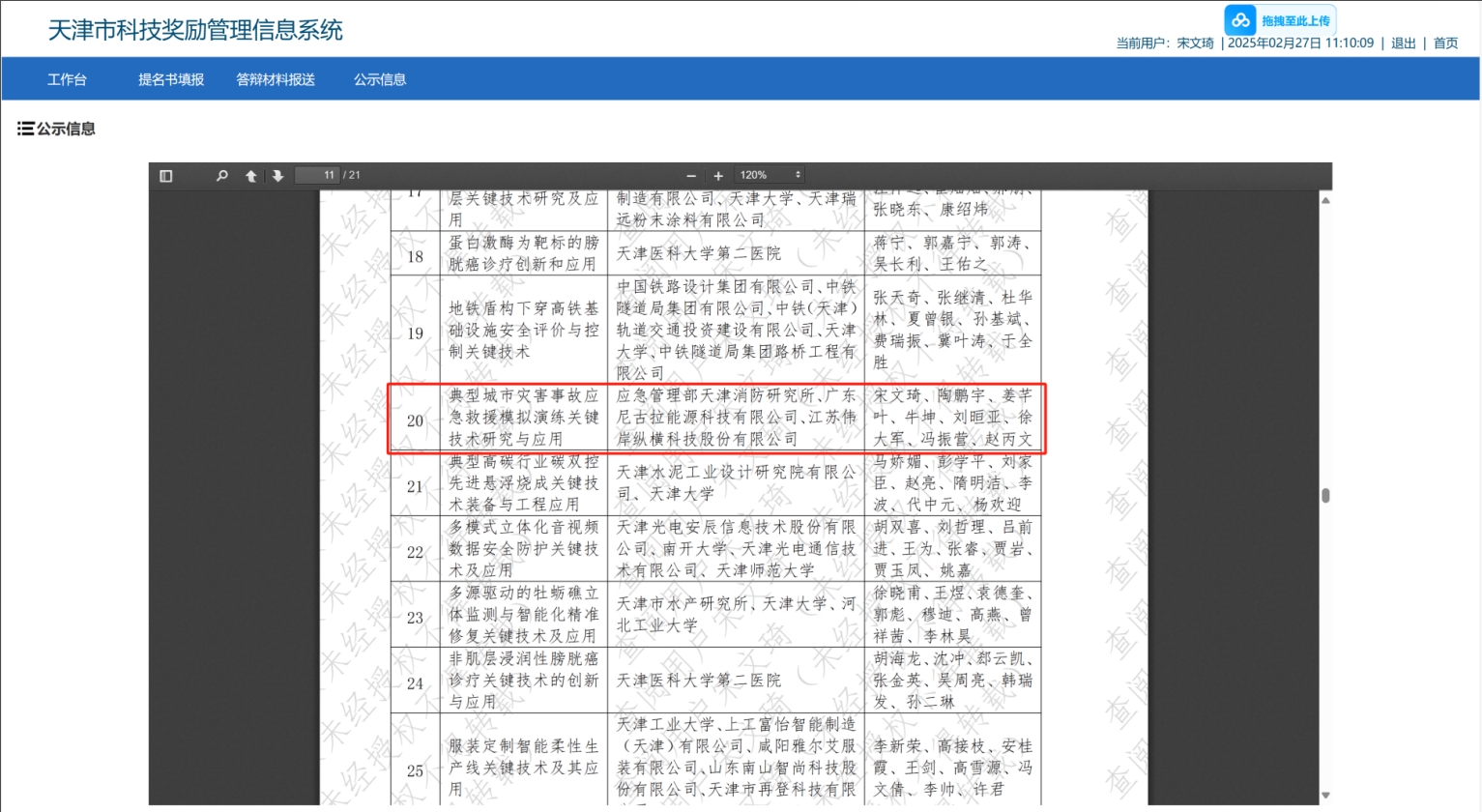The width and height of the screenshot is (1482, 812).
Task: Click project title 典型城市灾害事故应急救援模拟演练关键技术研究与应用
Action: click(524, 418)
